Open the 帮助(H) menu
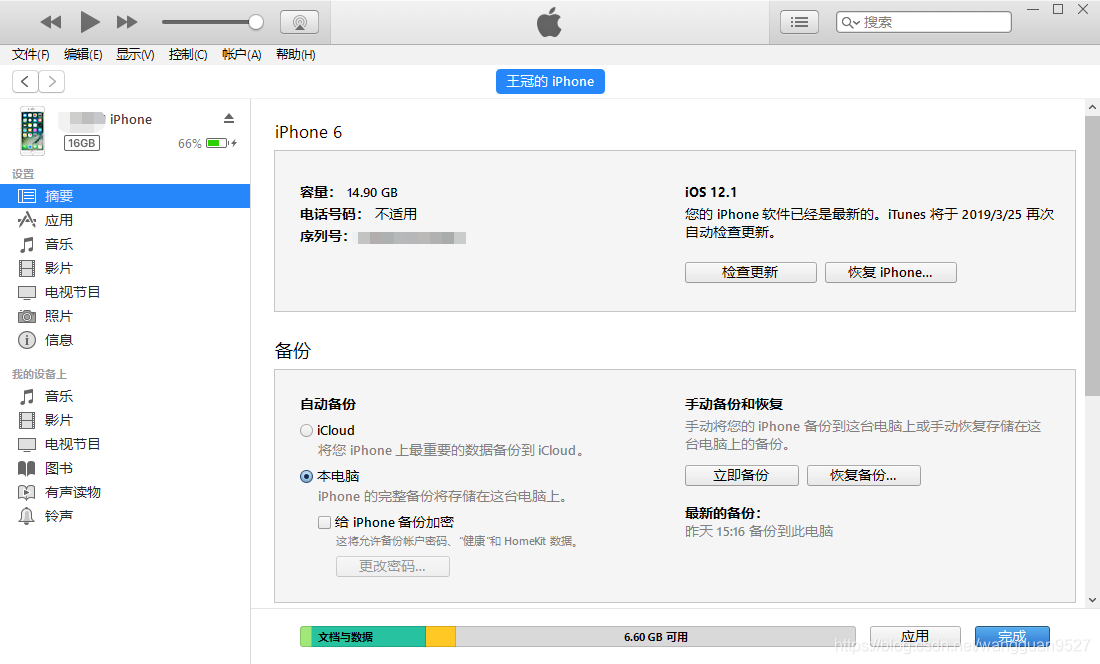Image resolution: width=1100 pixels, height=664 pixels. 295,55
